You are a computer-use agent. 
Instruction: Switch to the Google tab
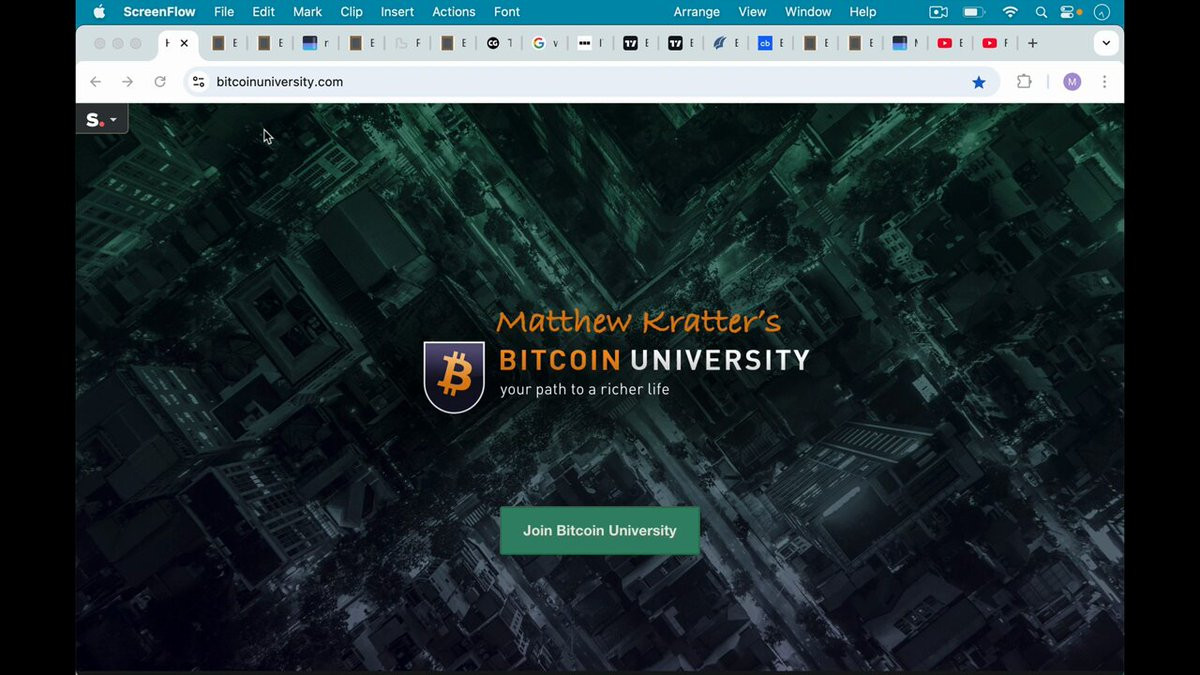pyautogui.click(x=545, y=43)
